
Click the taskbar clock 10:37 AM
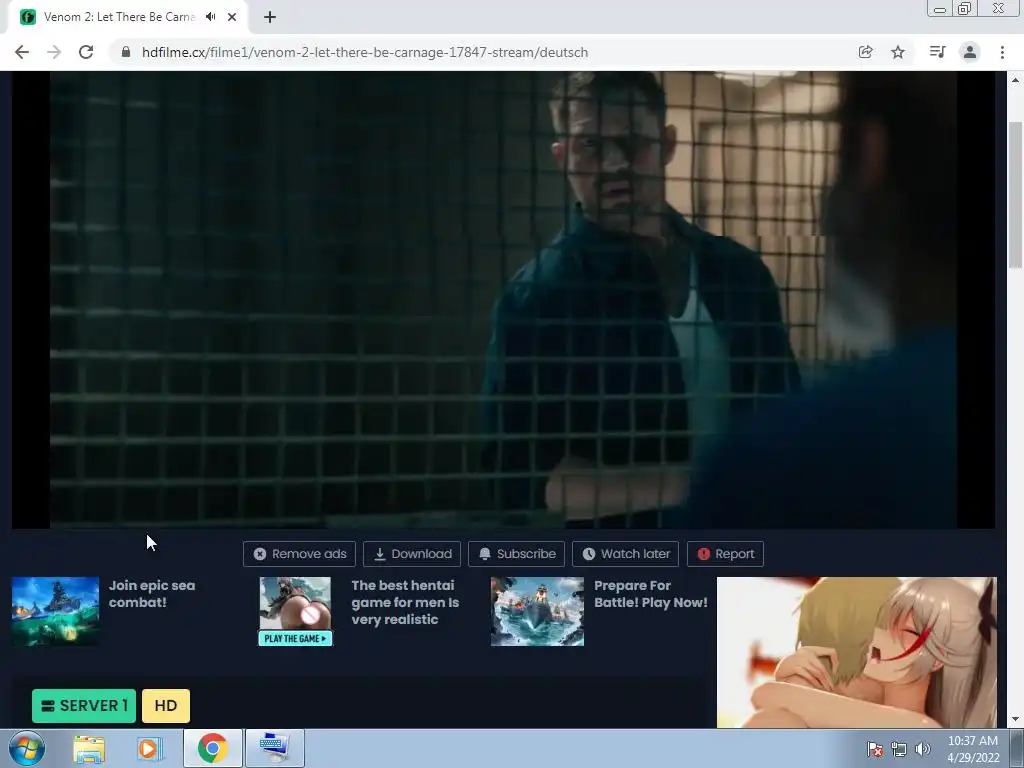973,741
